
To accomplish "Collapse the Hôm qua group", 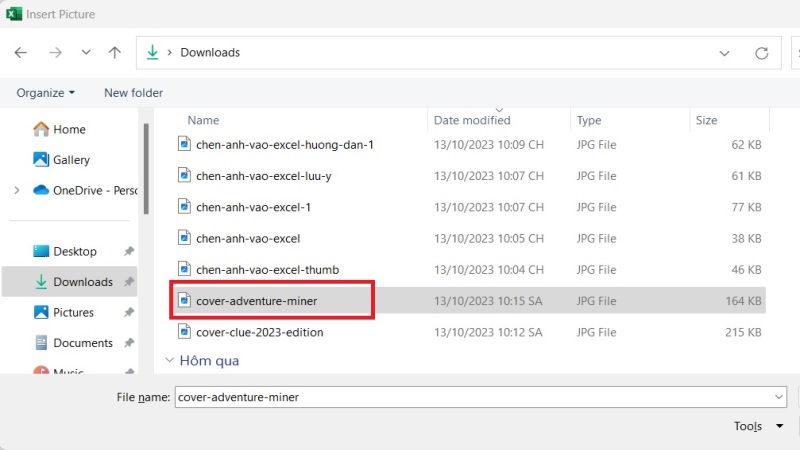I will 169,360.
